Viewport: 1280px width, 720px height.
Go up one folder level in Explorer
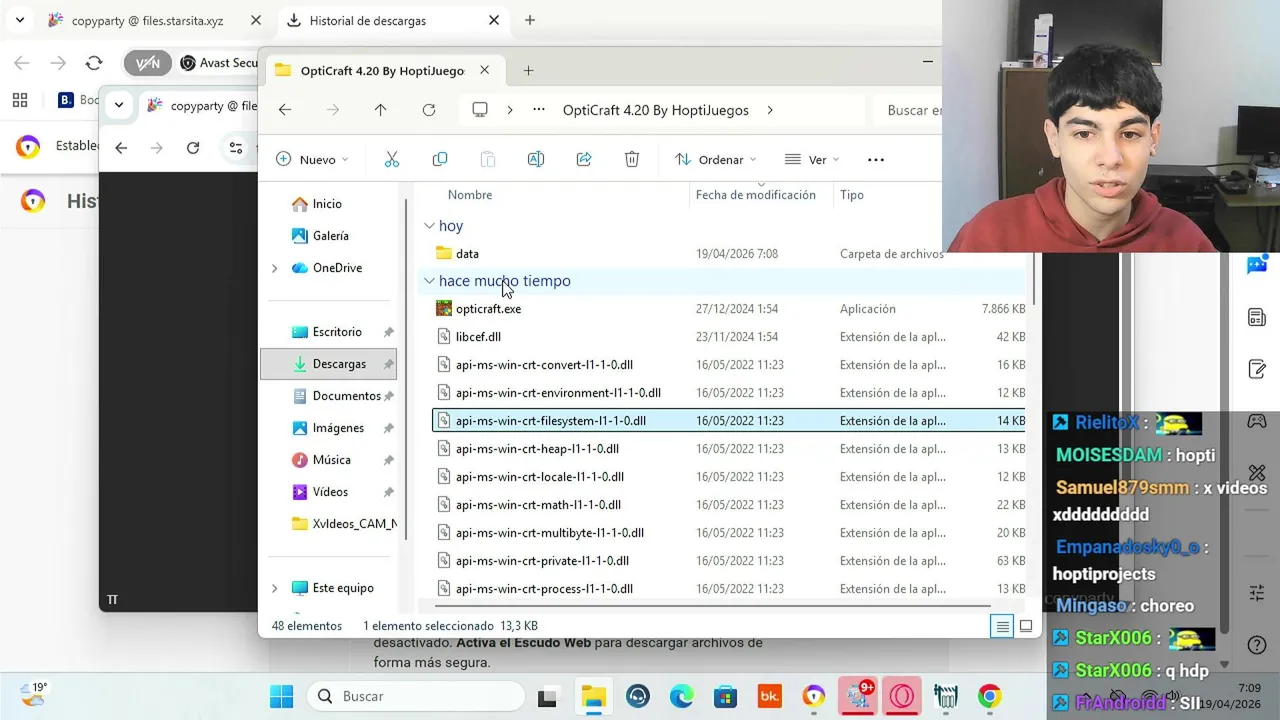point(380,110)
